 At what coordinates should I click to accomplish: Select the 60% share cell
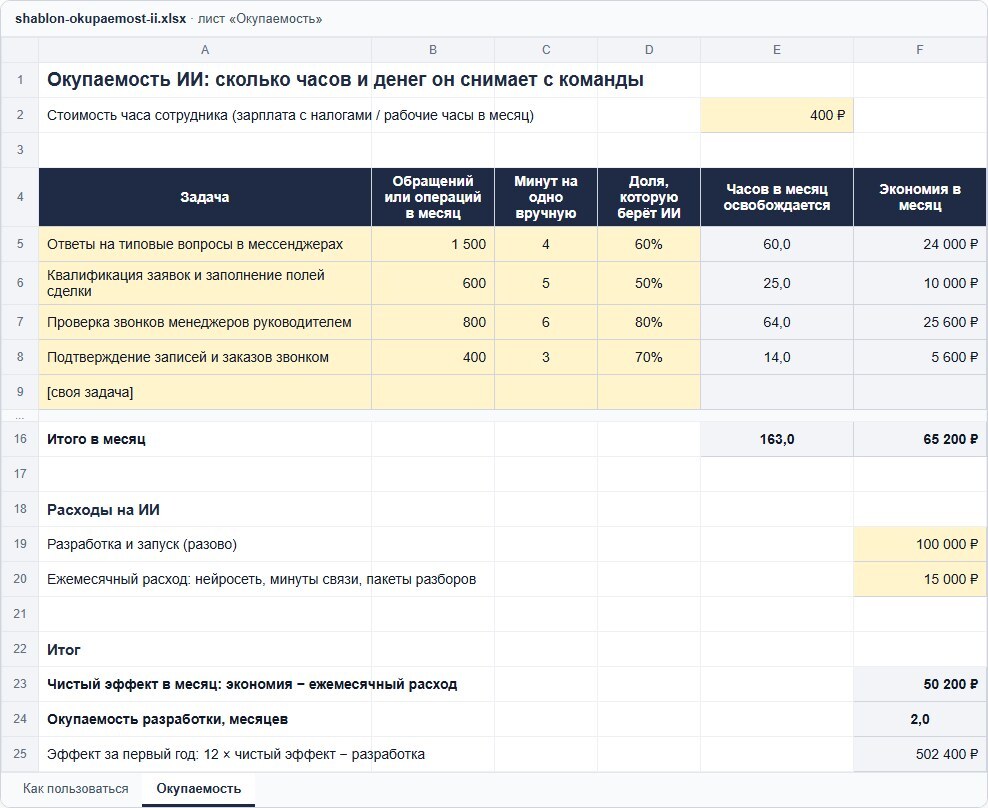tap(649, 244)
